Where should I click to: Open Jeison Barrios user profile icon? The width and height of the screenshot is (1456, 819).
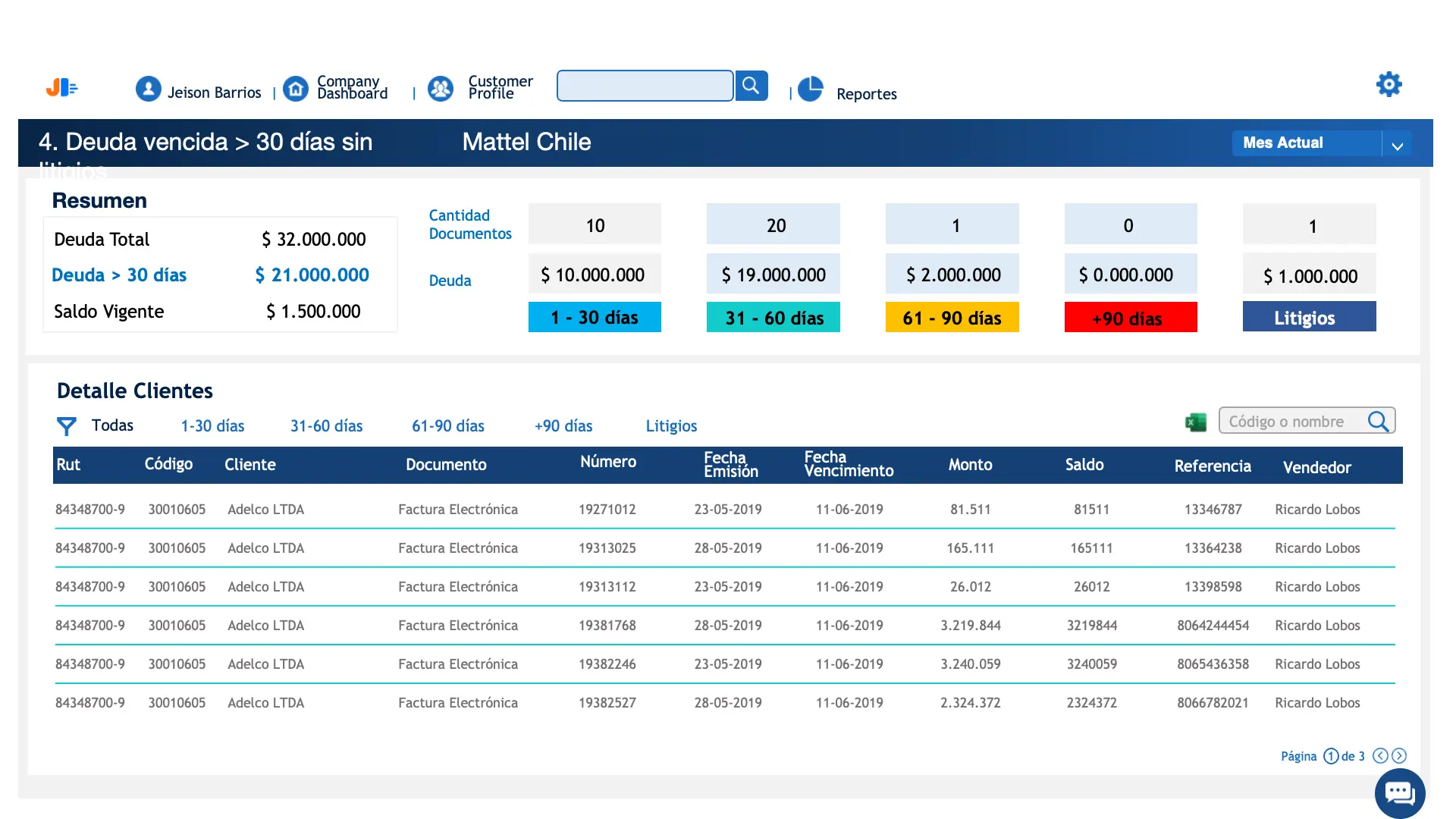pos(149,89)
